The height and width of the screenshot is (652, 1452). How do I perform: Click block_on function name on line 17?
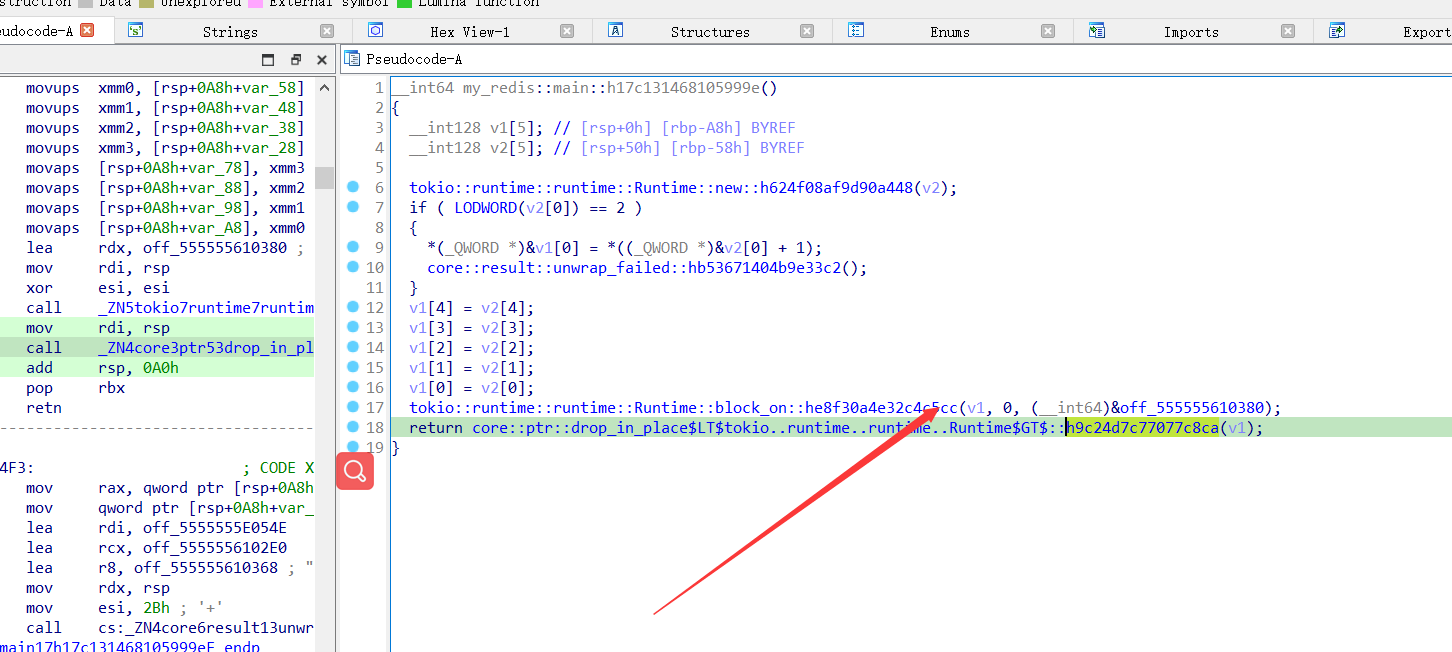[x=683, y=407]
